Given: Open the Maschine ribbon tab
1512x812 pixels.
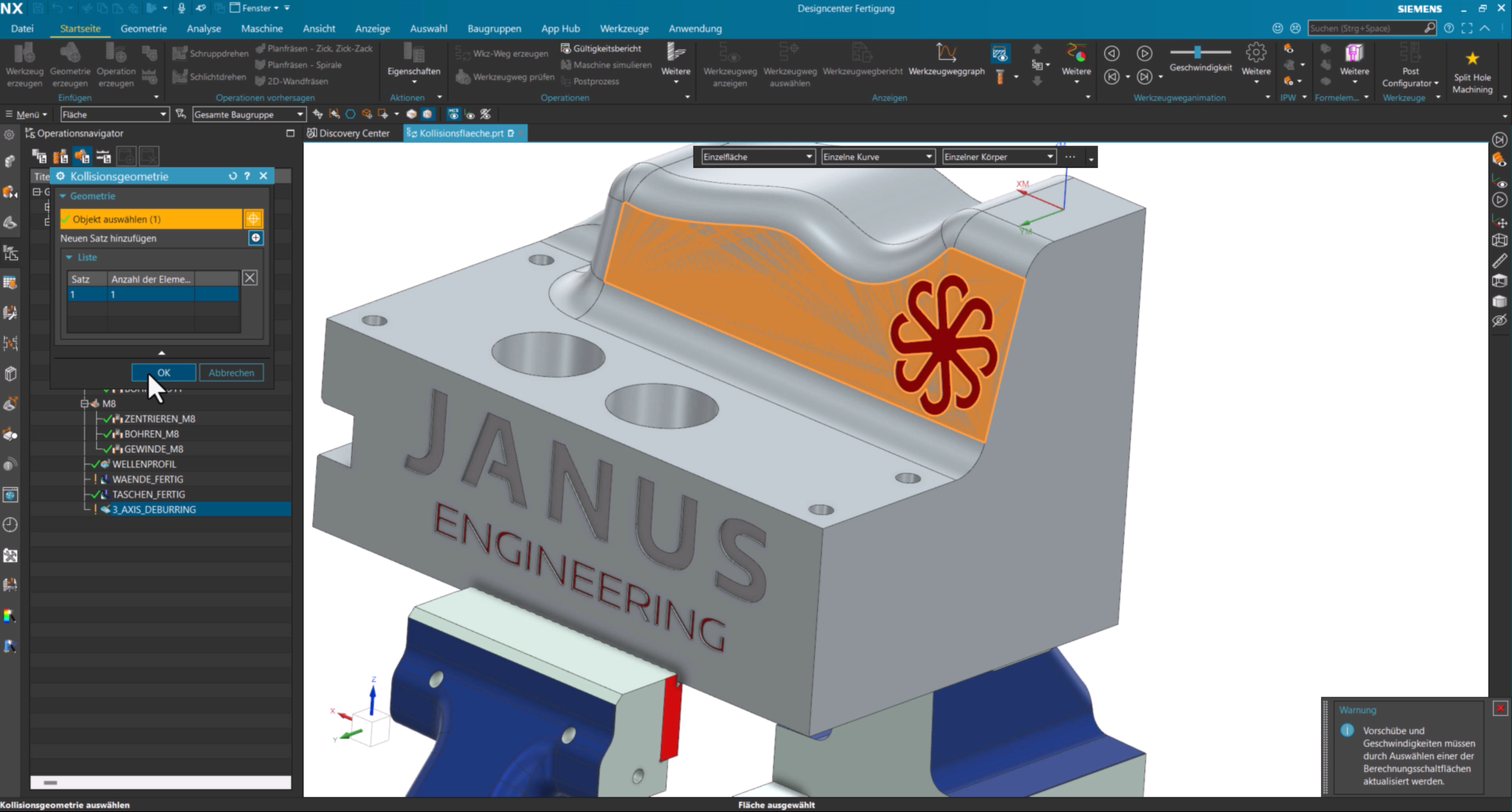Looking at the screenshot, I should [x=262, y=28].
